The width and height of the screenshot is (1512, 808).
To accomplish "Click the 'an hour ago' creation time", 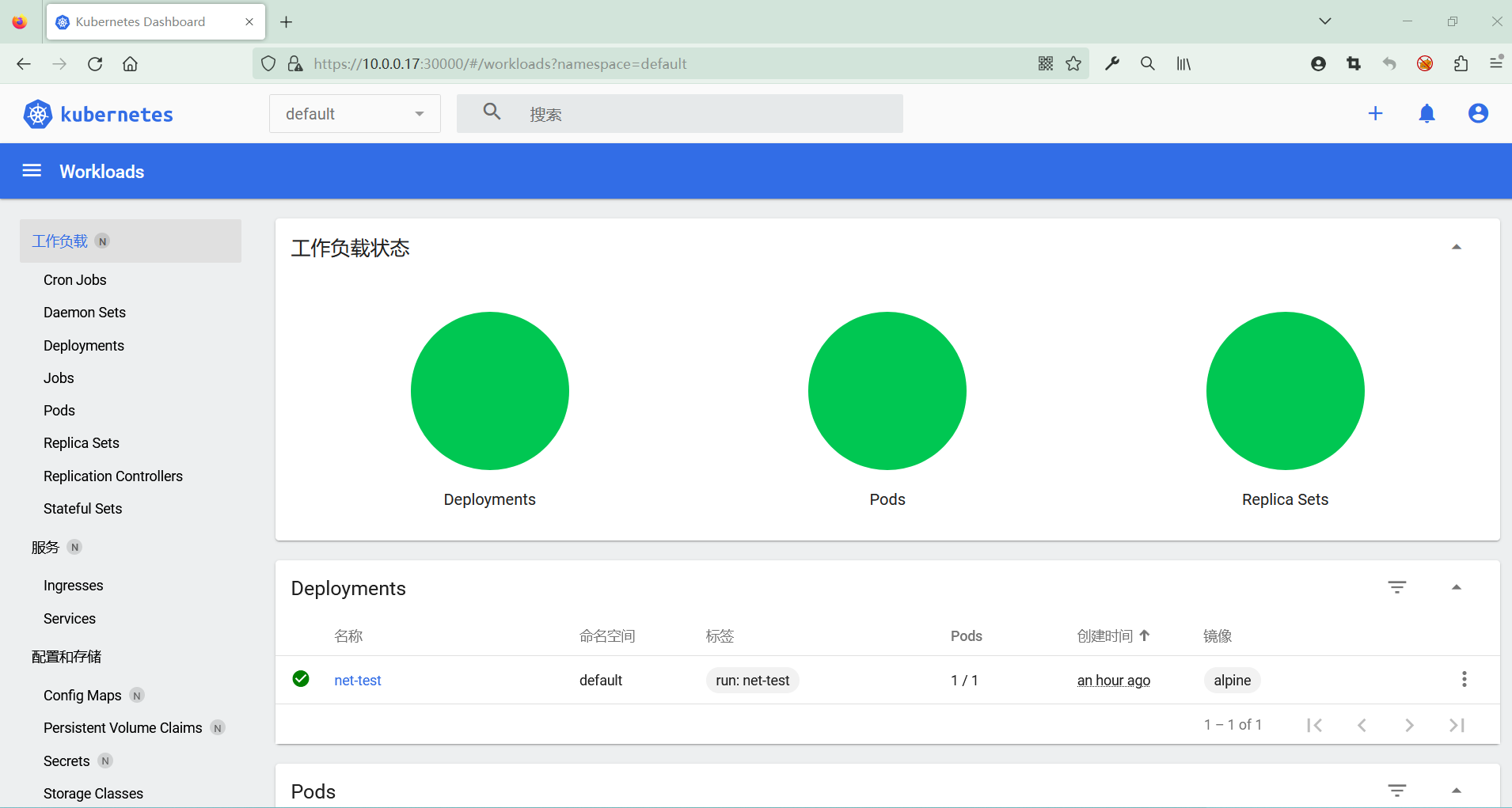I will 1114,681.
